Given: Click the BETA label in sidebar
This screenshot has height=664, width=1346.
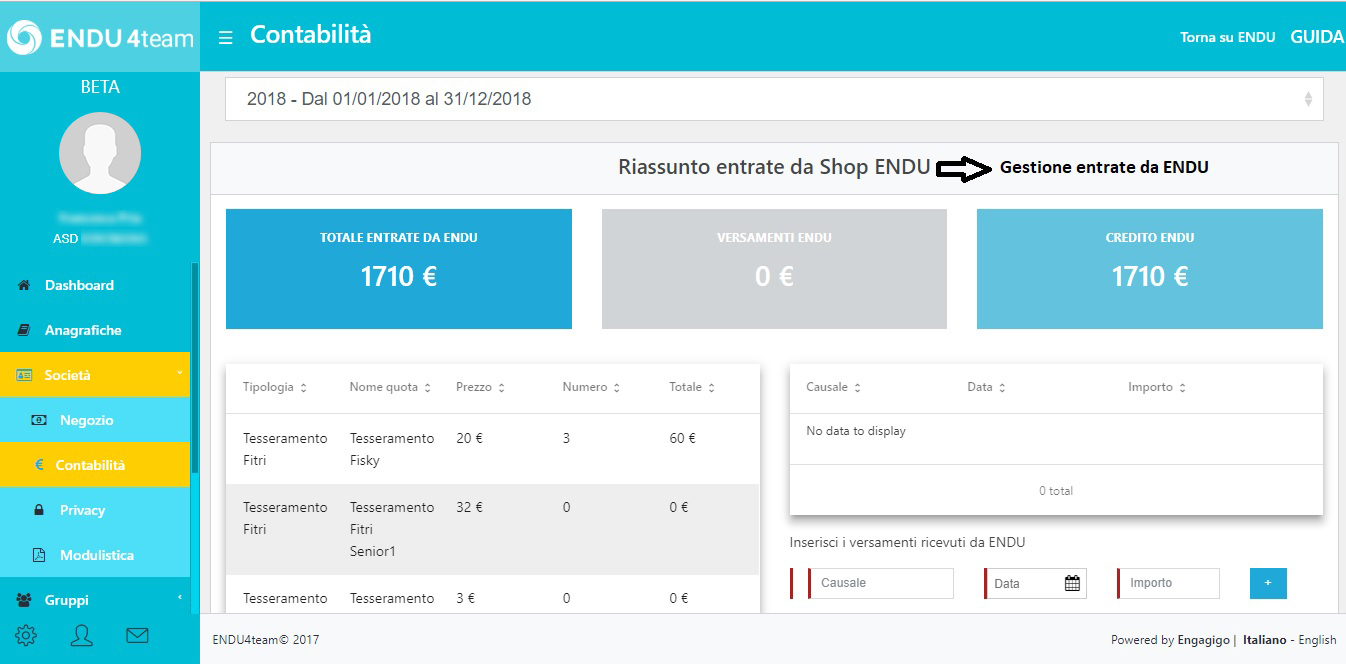Looking at the screenshot, I should (x=100, y=87).
